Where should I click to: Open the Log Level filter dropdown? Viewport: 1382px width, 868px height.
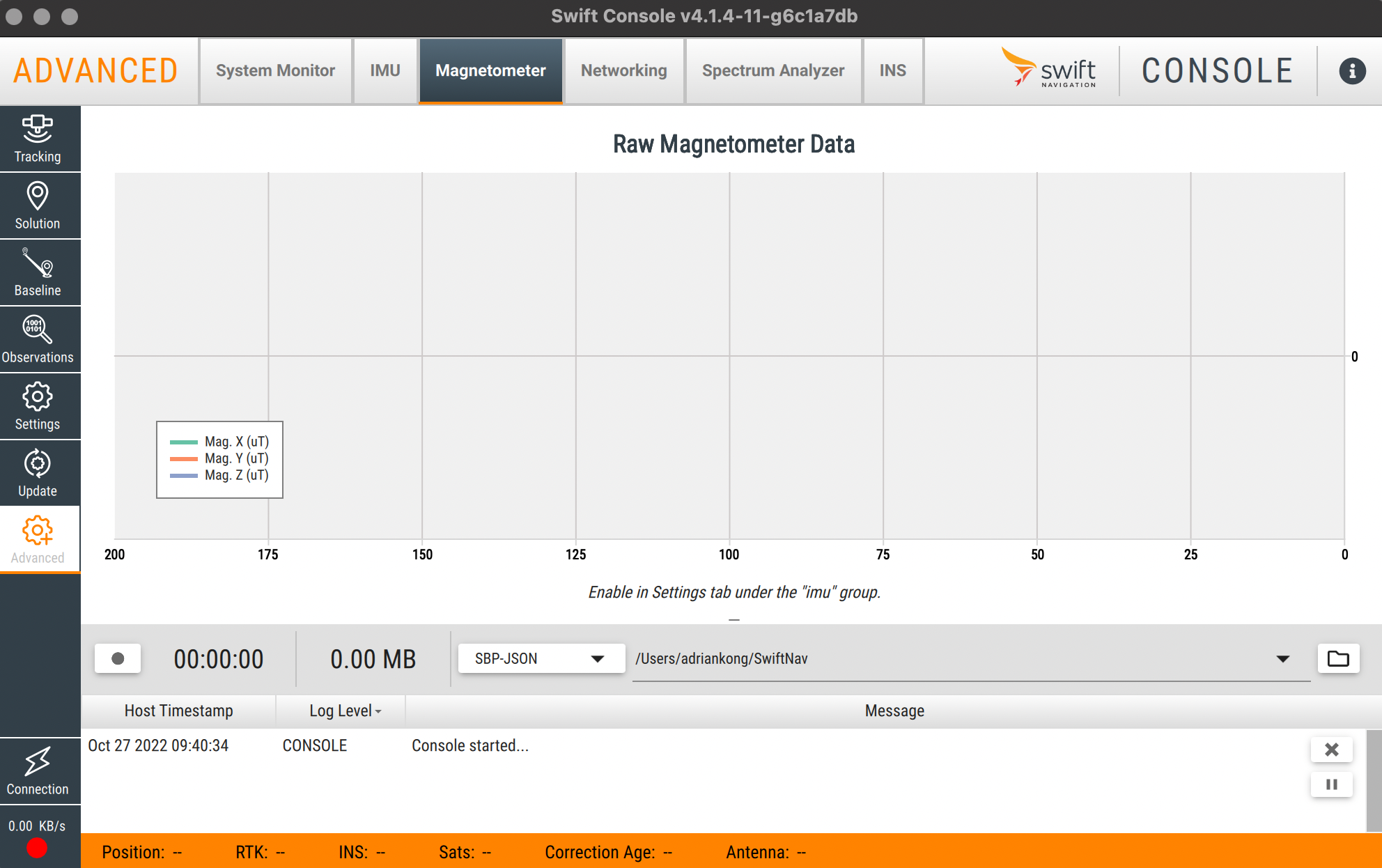pos(345,711)
